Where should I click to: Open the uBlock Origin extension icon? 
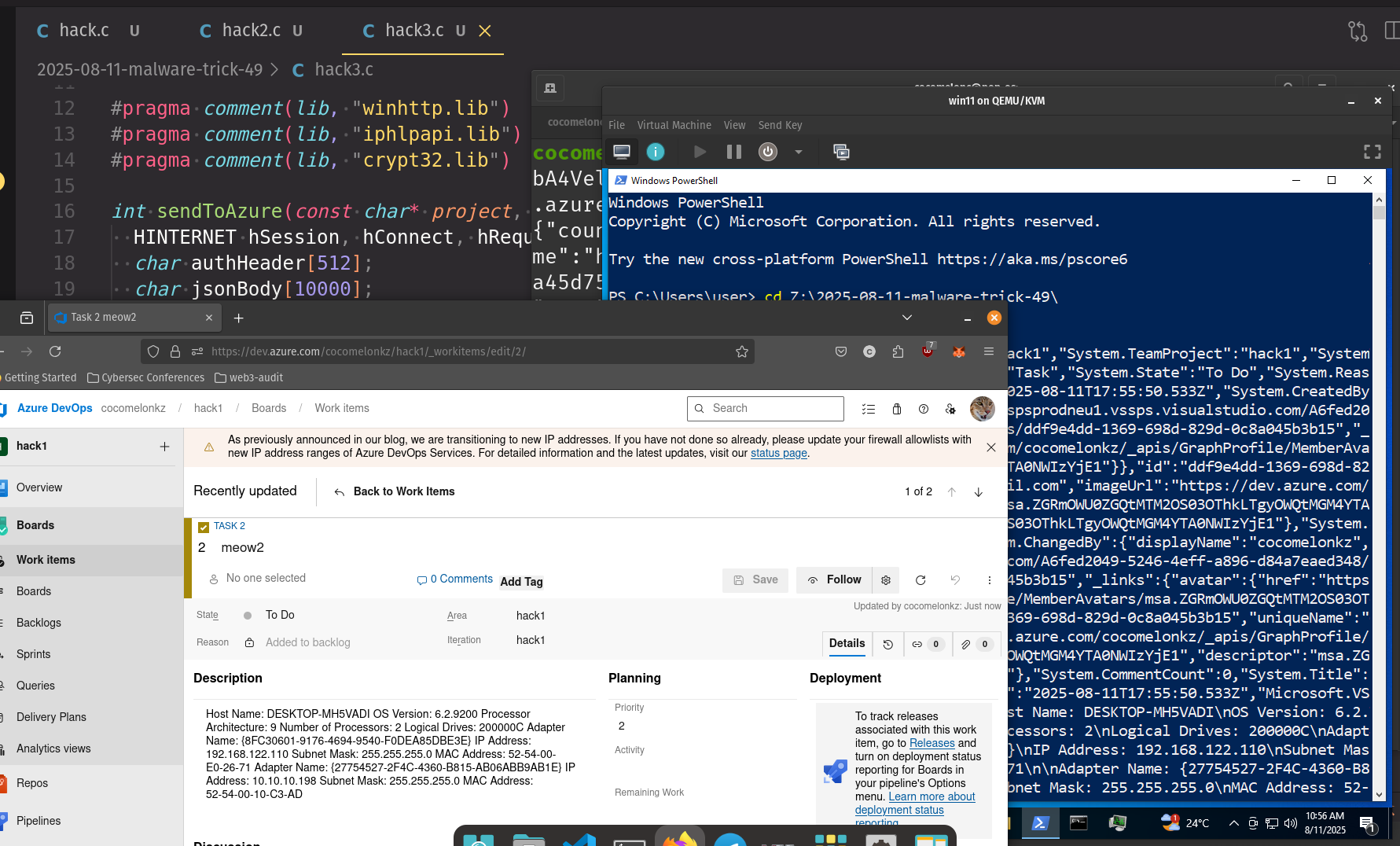(x=928, y=351)
